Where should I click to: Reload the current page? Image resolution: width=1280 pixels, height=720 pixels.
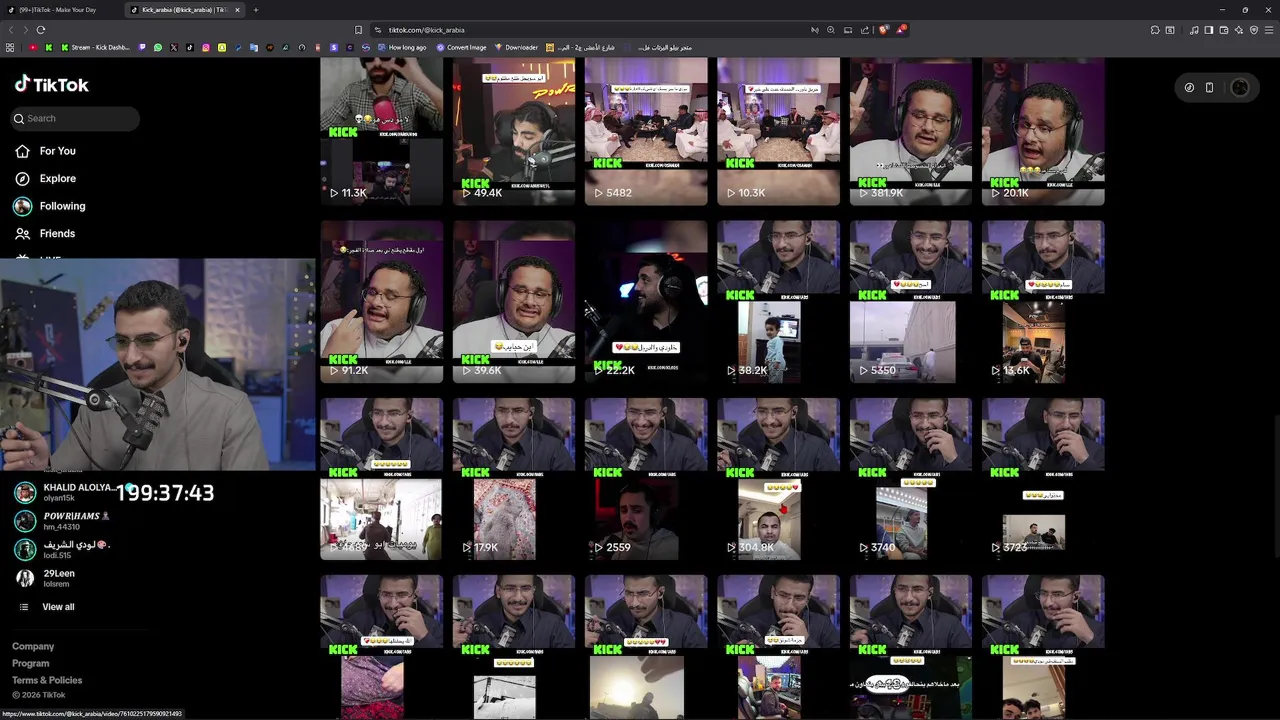pyautogui.click(x=41, y=30)
